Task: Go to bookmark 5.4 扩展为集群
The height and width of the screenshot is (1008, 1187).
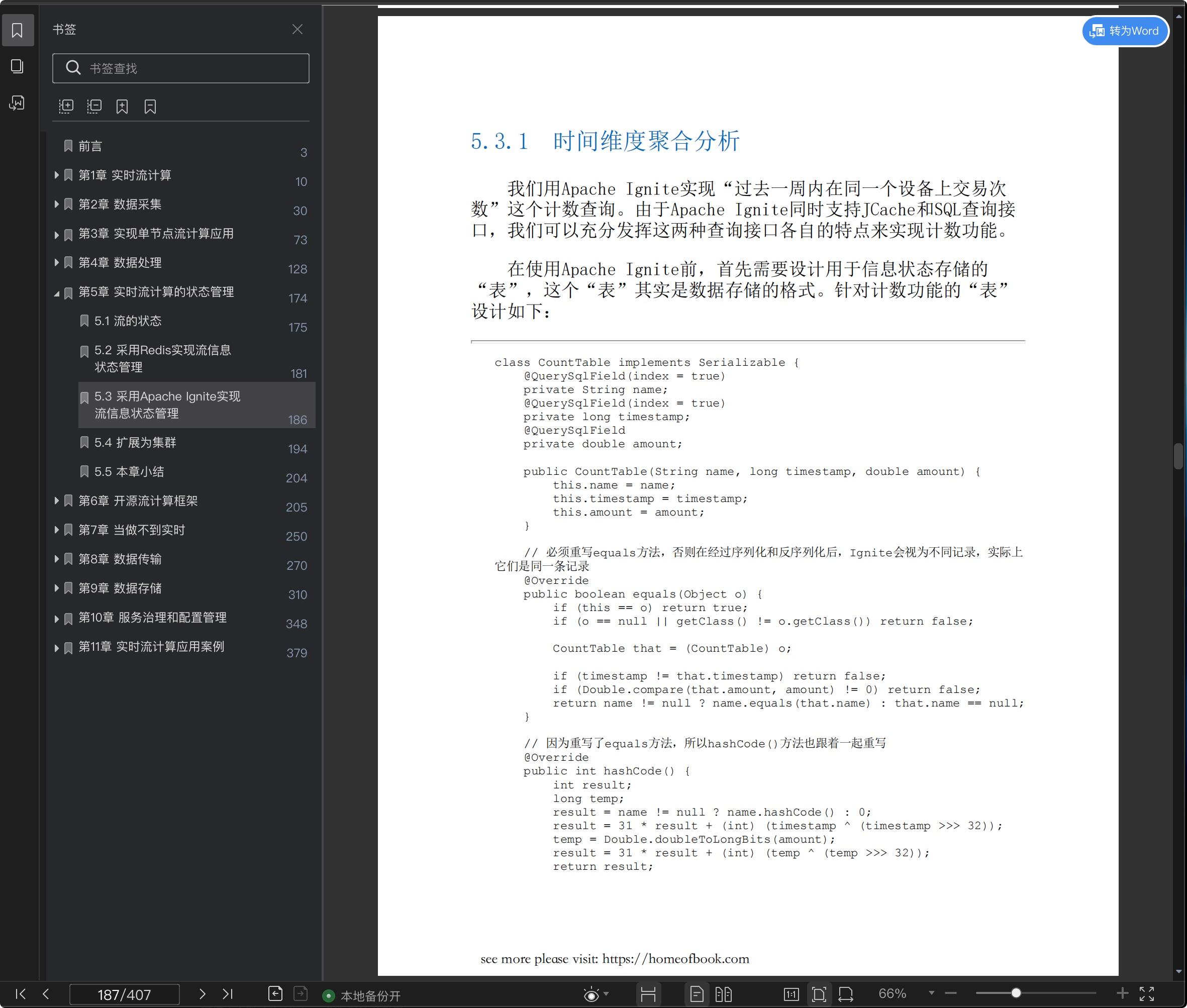Action: pyautogui.click(x=135, y=442)
